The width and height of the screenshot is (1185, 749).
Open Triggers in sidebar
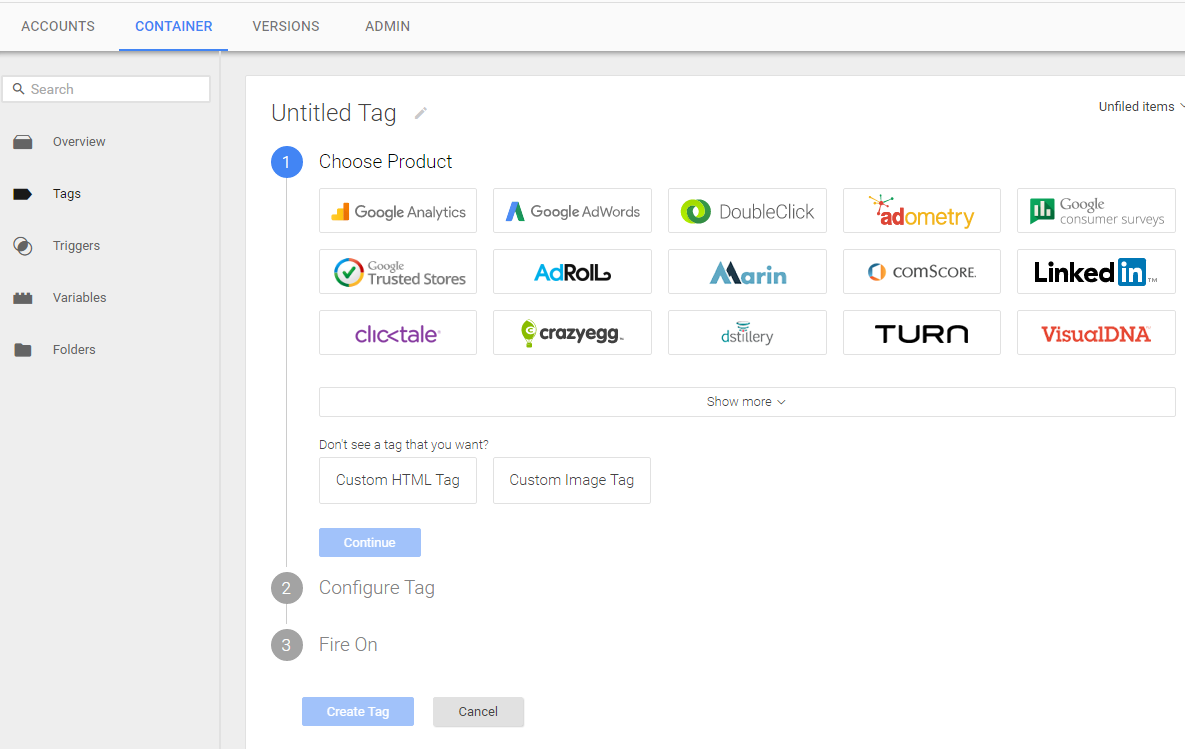pos(76,246)
